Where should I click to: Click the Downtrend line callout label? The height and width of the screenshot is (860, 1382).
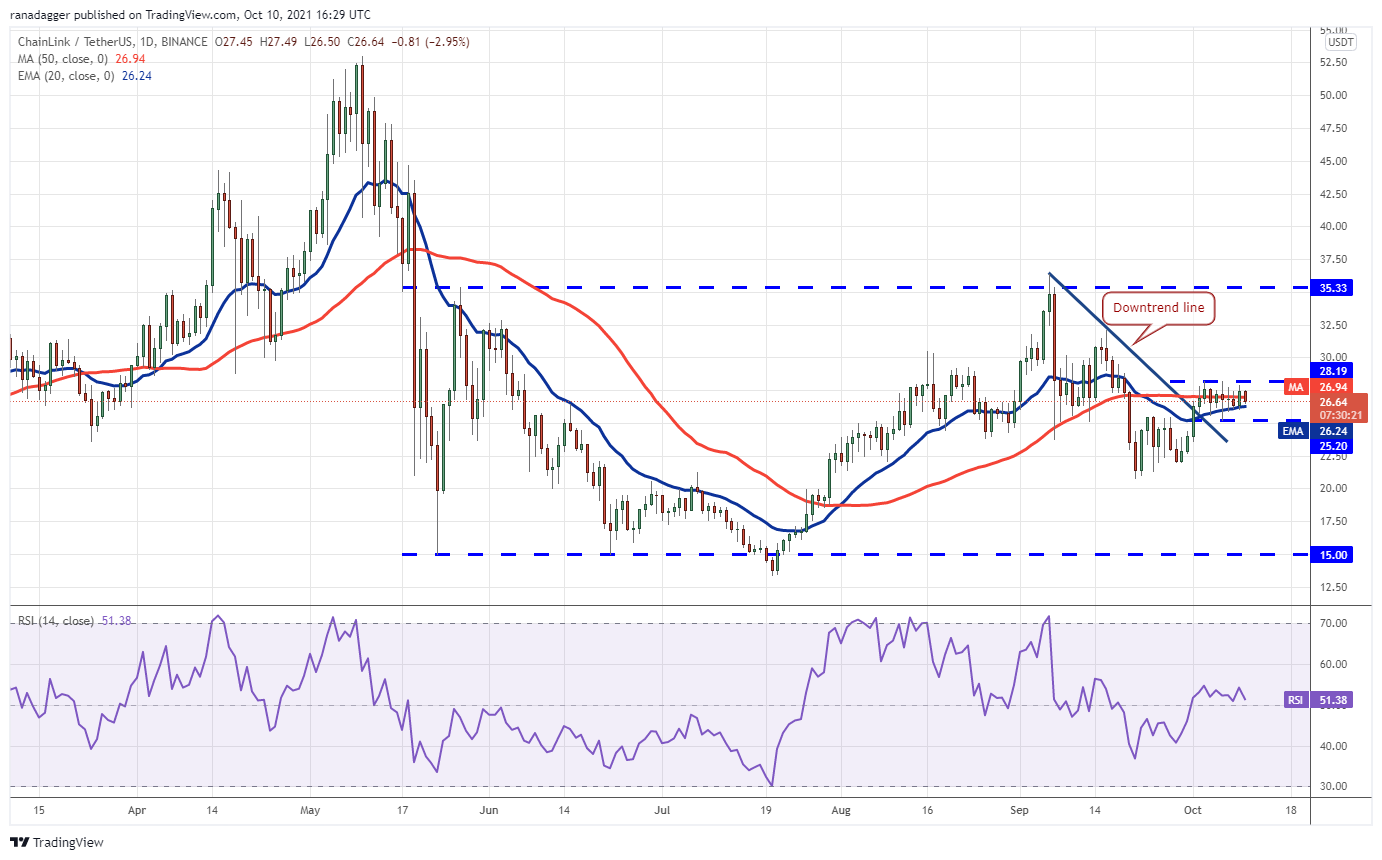coord(1158,308)
